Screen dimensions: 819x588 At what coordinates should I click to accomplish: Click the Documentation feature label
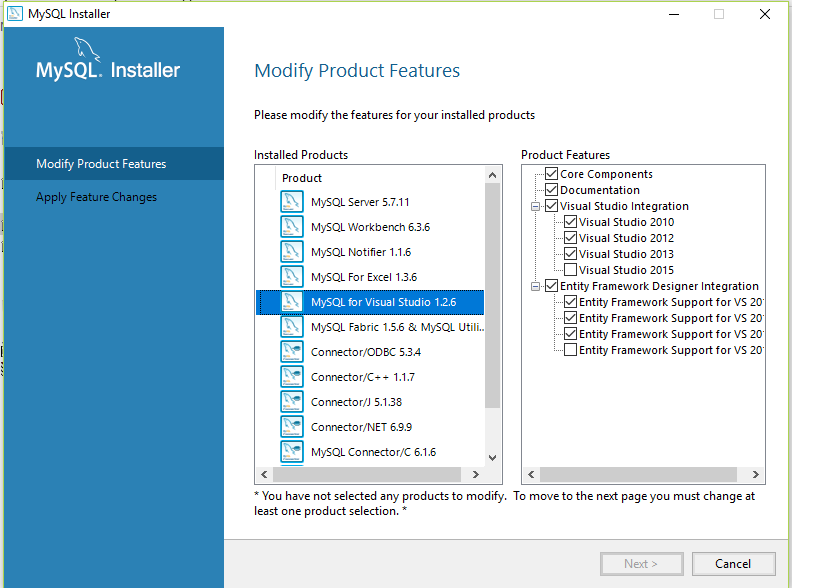click(x=600, y=190)
